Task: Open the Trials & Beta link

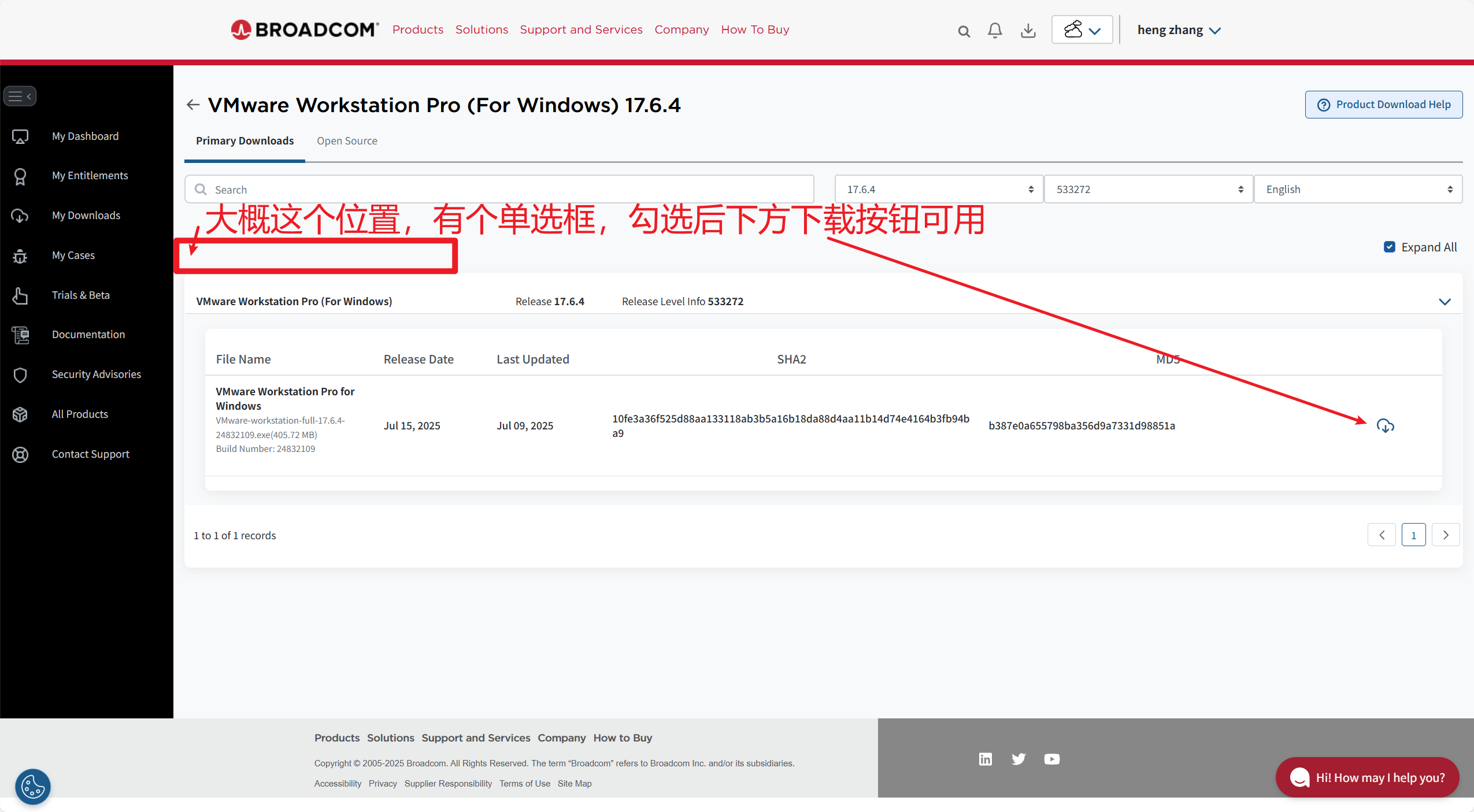Action: (x=81, y=295)
